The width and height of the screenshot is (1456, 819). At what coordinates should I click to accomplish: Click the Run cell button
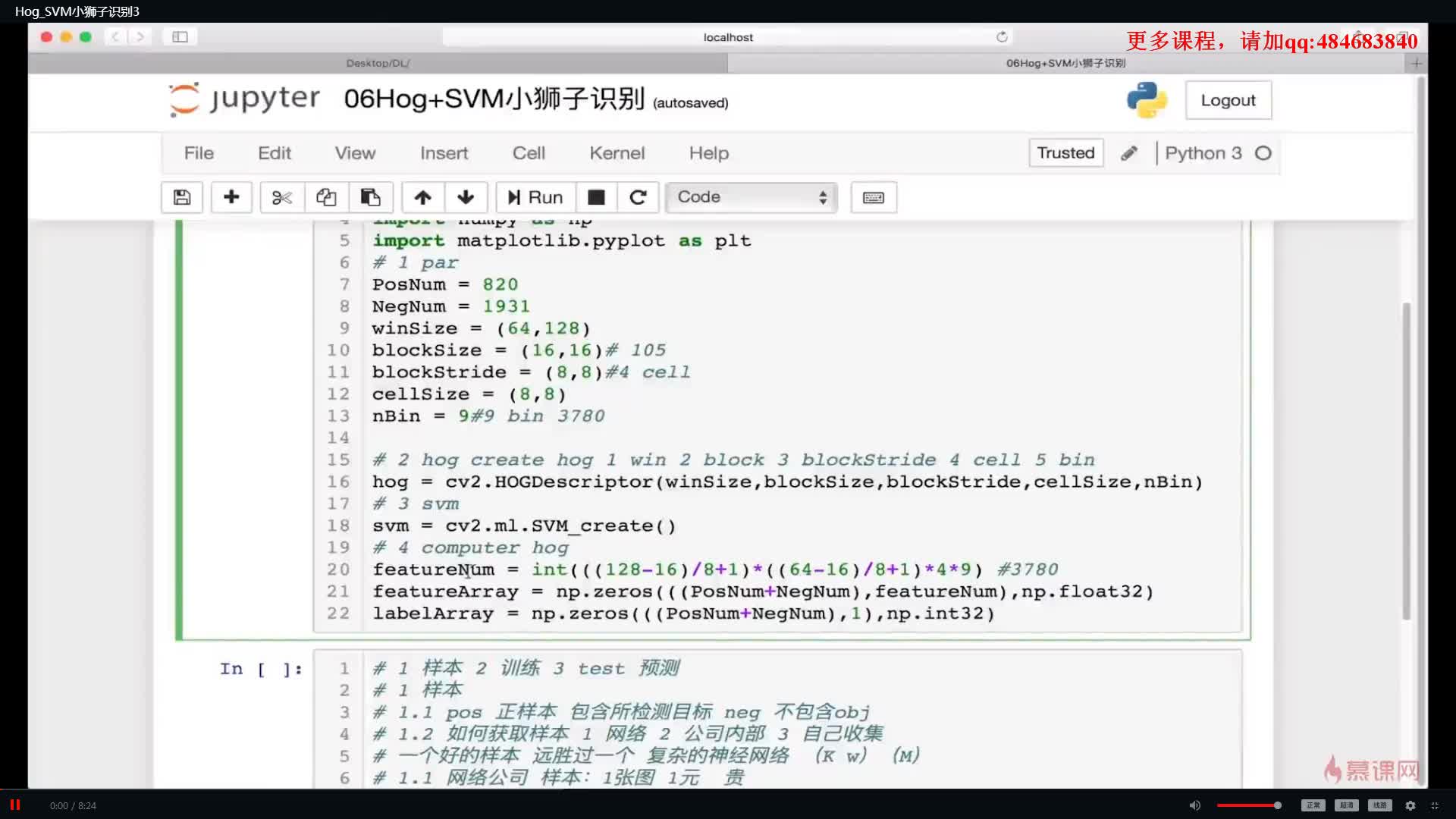534,196
